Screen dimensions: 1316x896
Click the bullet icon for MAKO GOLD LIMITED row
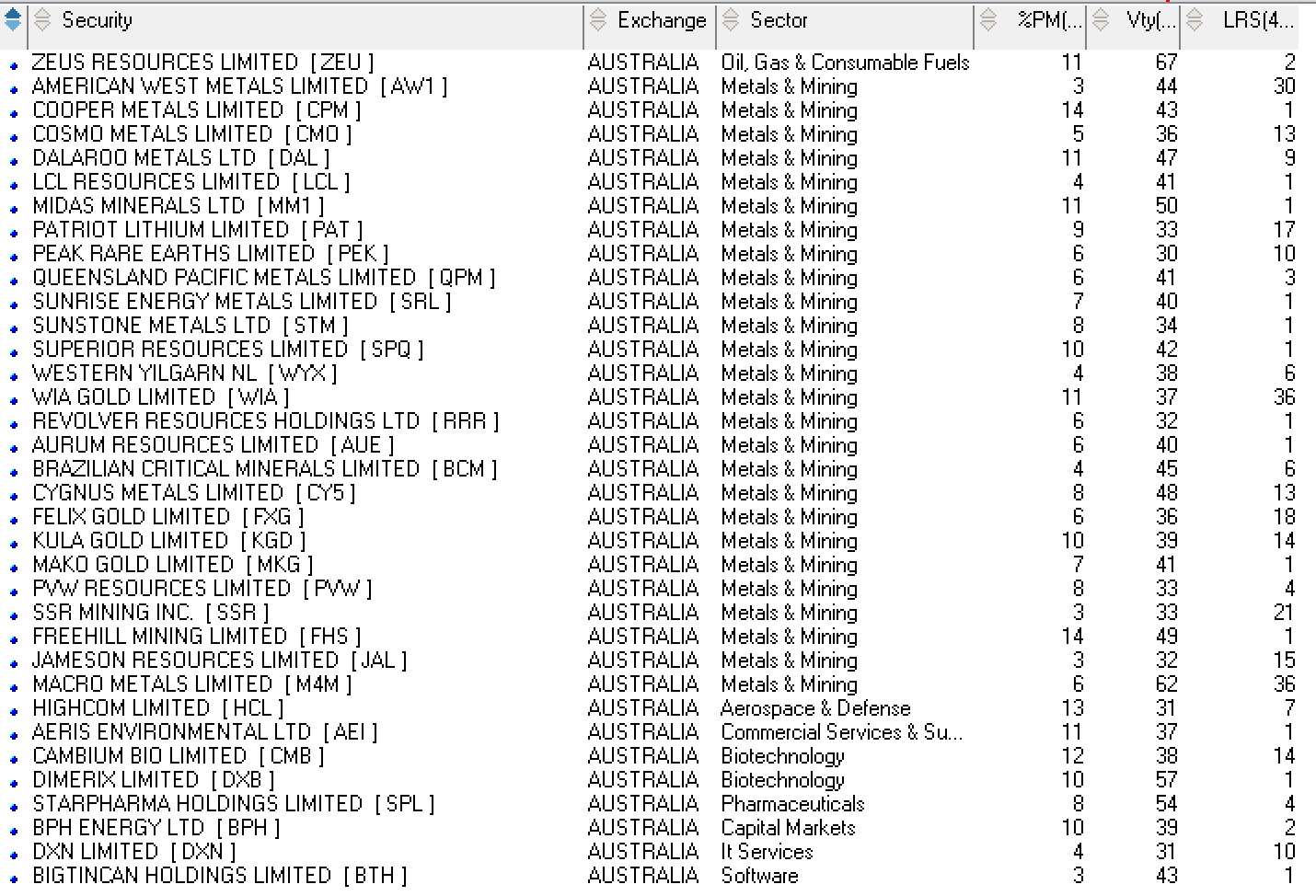14,569
